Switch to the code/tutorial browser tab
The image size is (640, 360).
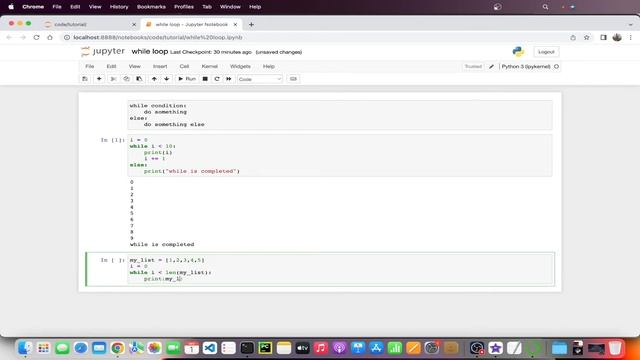click(x=90, y=24)
